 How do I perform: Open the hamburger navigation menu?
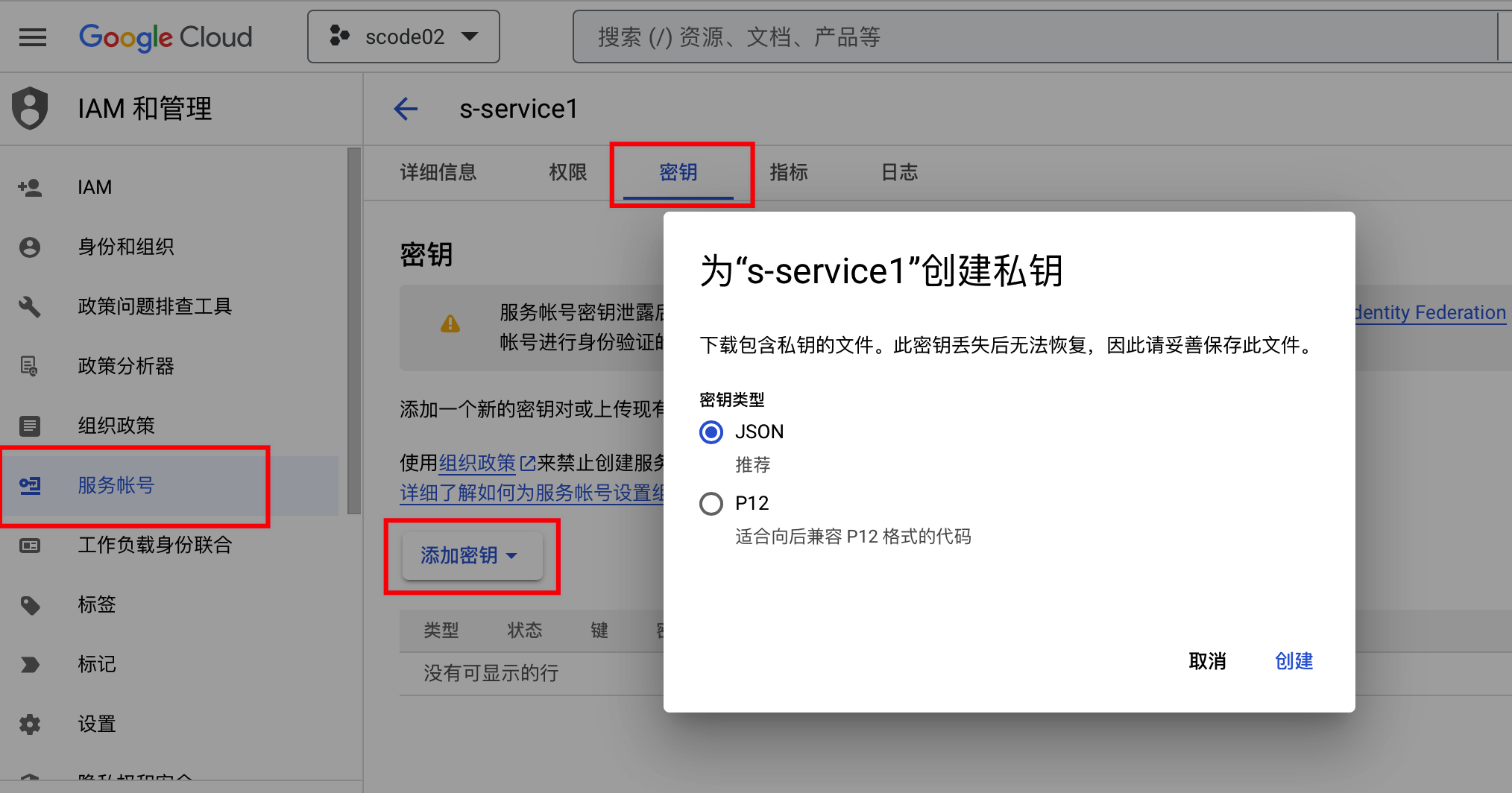tap(33, 37)
